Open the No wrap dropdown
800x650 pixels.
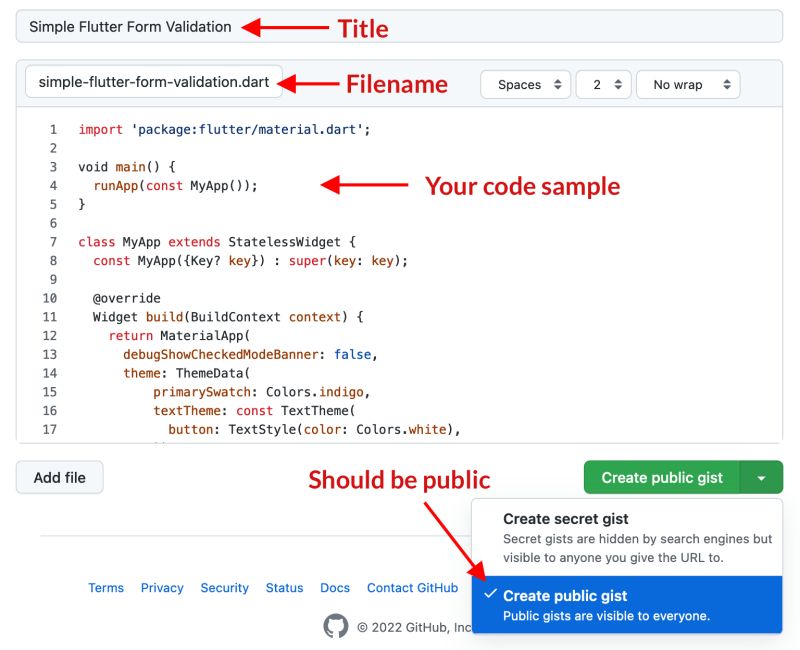pos(687,84)
